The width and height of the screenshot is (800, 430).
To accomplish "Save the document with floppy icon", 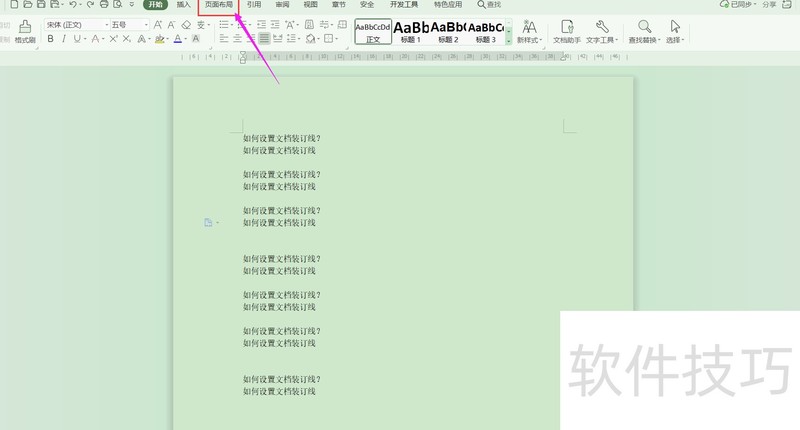I will pos(41,4).
